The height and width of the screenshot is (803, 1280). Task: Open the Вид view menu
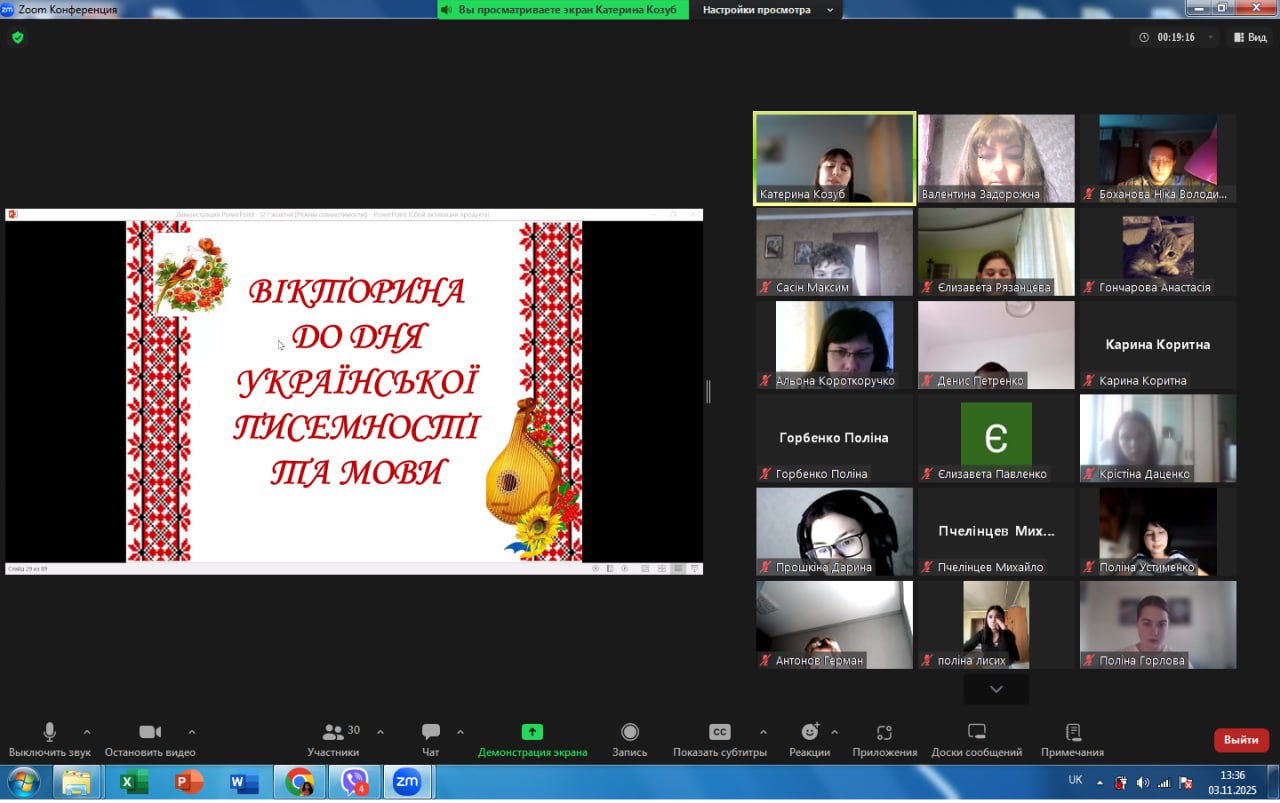click(1250, 38)
